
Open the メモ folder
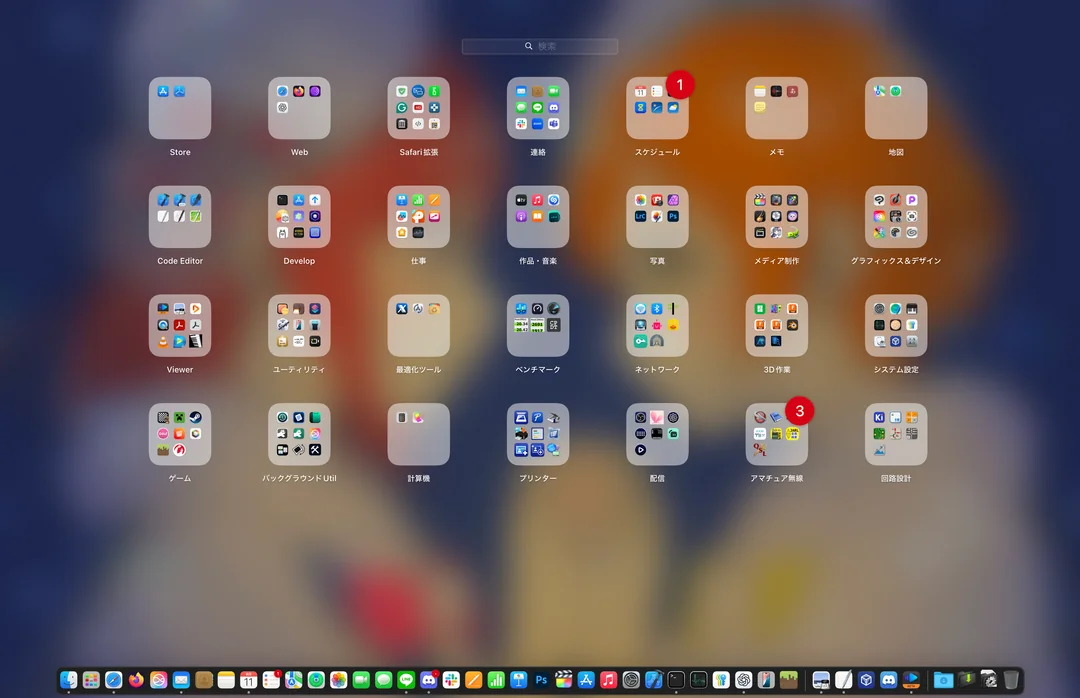tap(776, 108)
